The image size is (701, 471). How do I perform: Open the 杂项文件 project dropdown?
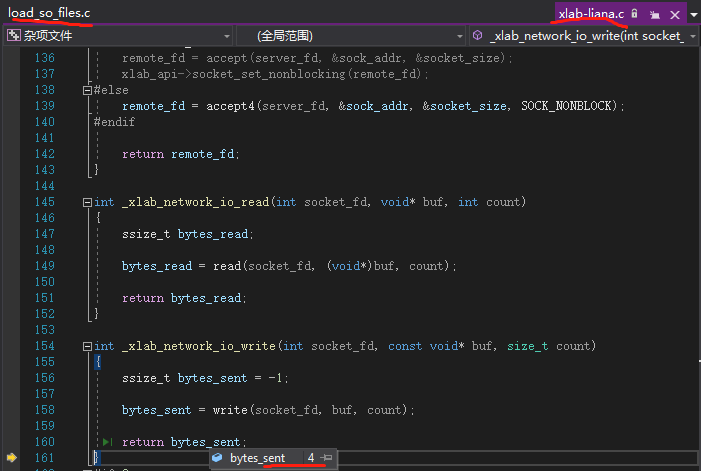tap(118, 36)
